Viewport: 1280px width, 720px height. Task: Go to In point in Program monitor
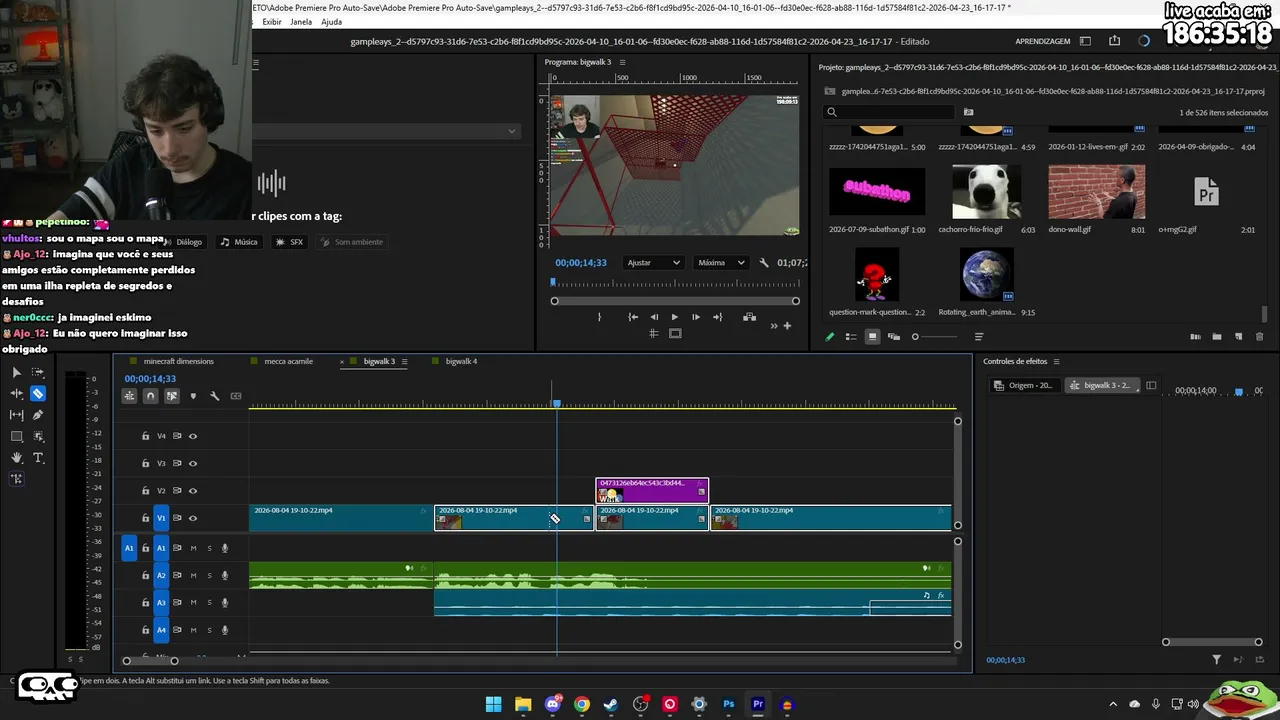pos(633,317)
